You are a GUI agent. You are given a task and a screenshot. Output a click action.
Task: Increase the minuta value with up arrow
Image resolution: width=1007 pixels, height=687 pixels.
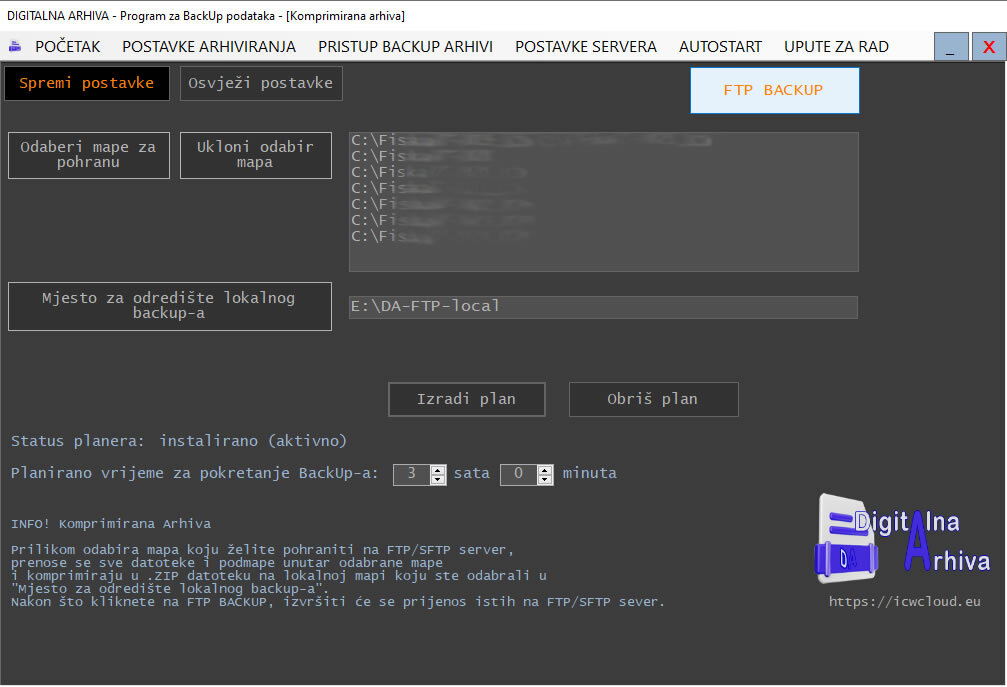[545, 469]
